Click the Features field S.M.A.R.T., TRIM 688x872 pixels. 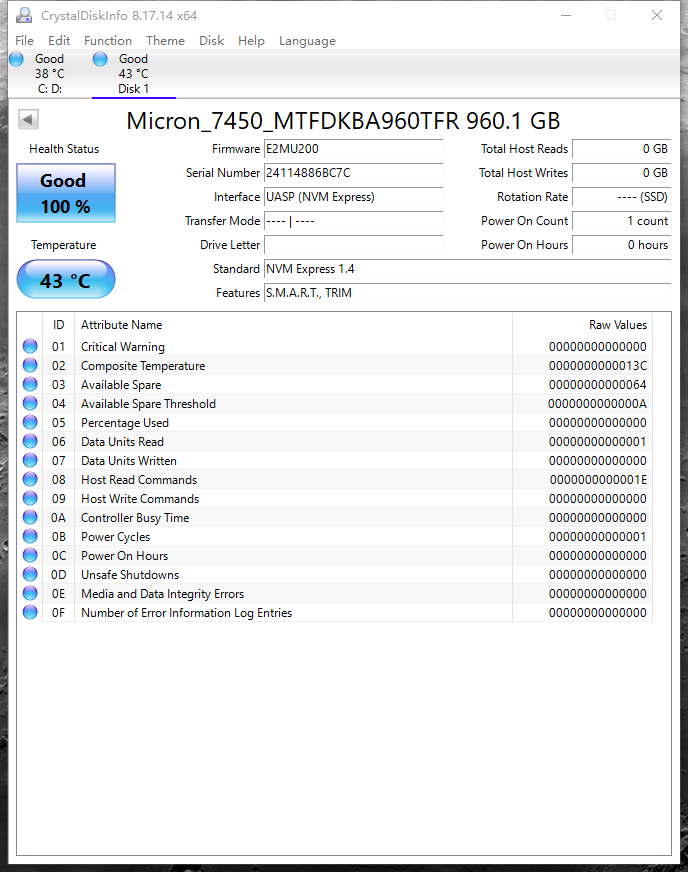coord(468,293)
